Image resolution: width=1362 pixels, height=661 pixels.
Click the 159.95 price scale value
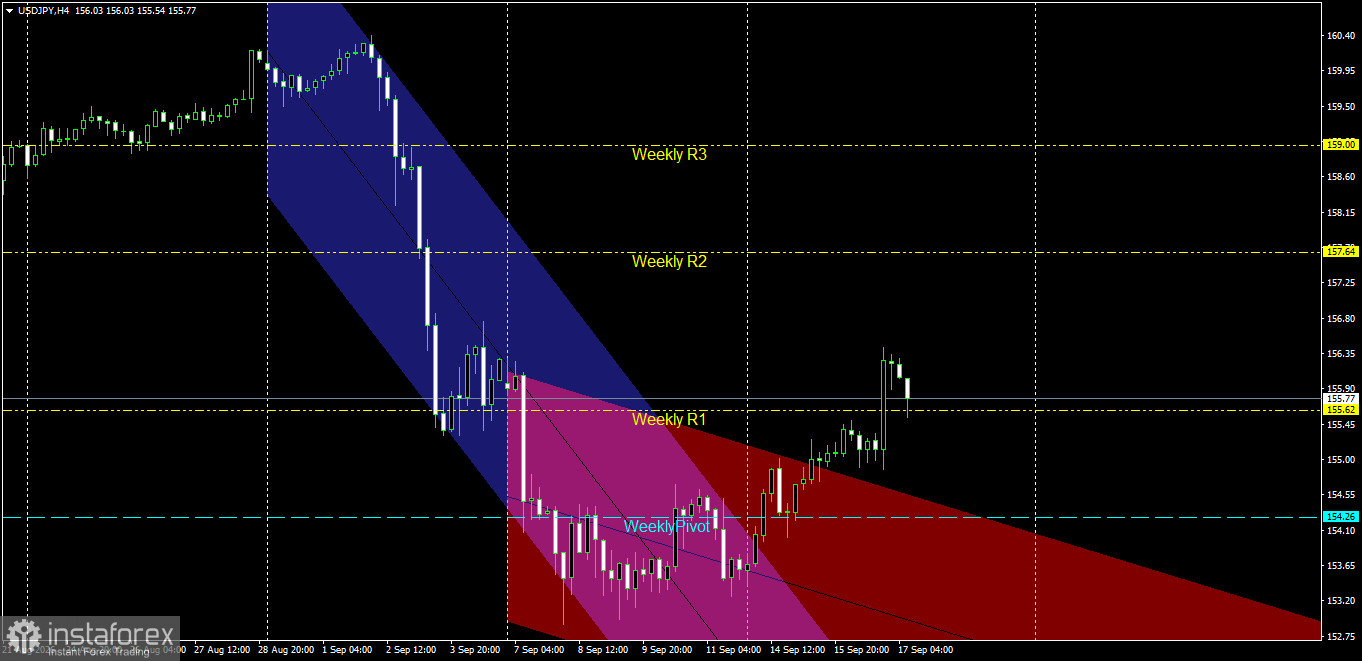[1340, 71]
